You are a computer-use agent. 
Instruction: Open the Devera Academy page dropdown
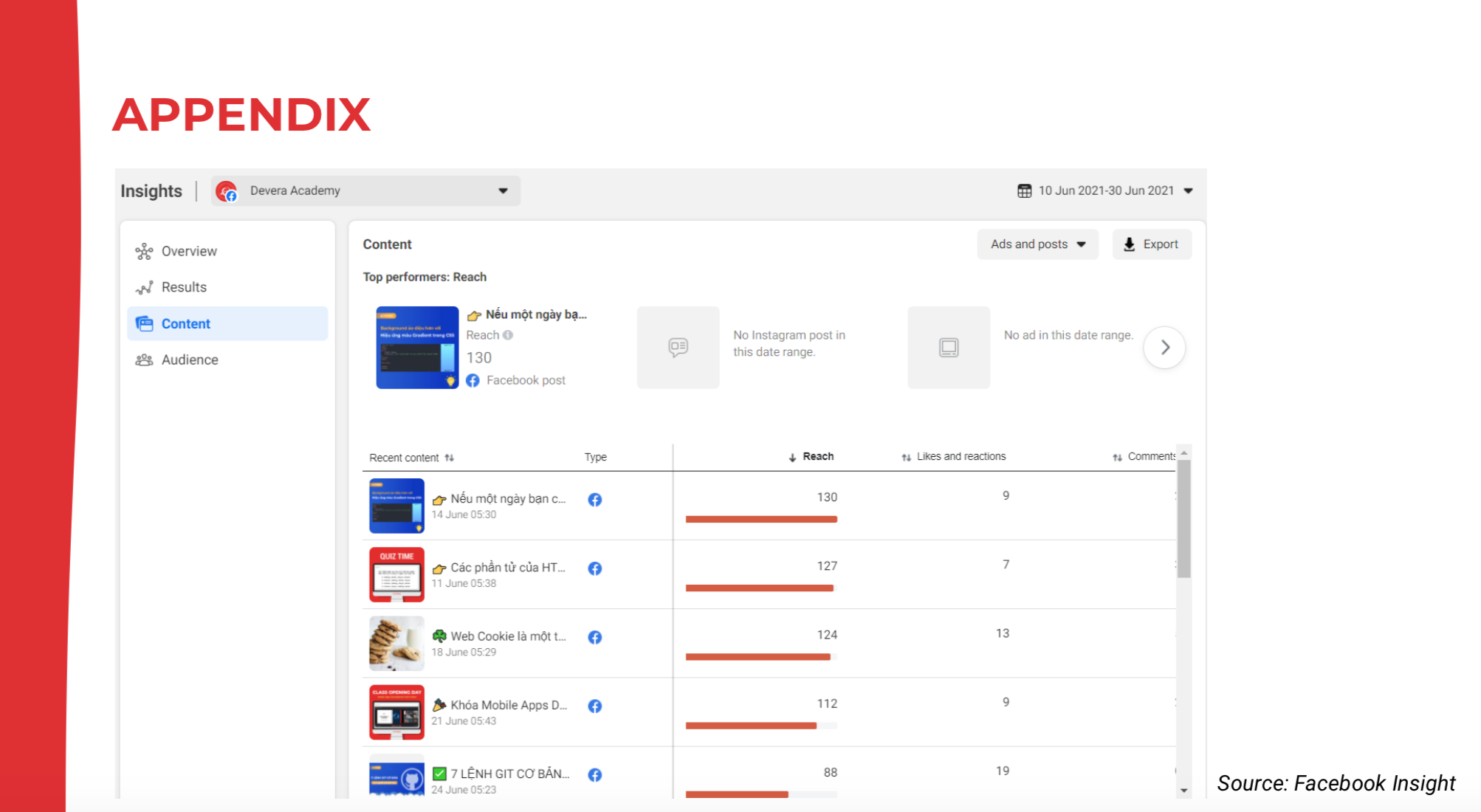pos(503,191)
